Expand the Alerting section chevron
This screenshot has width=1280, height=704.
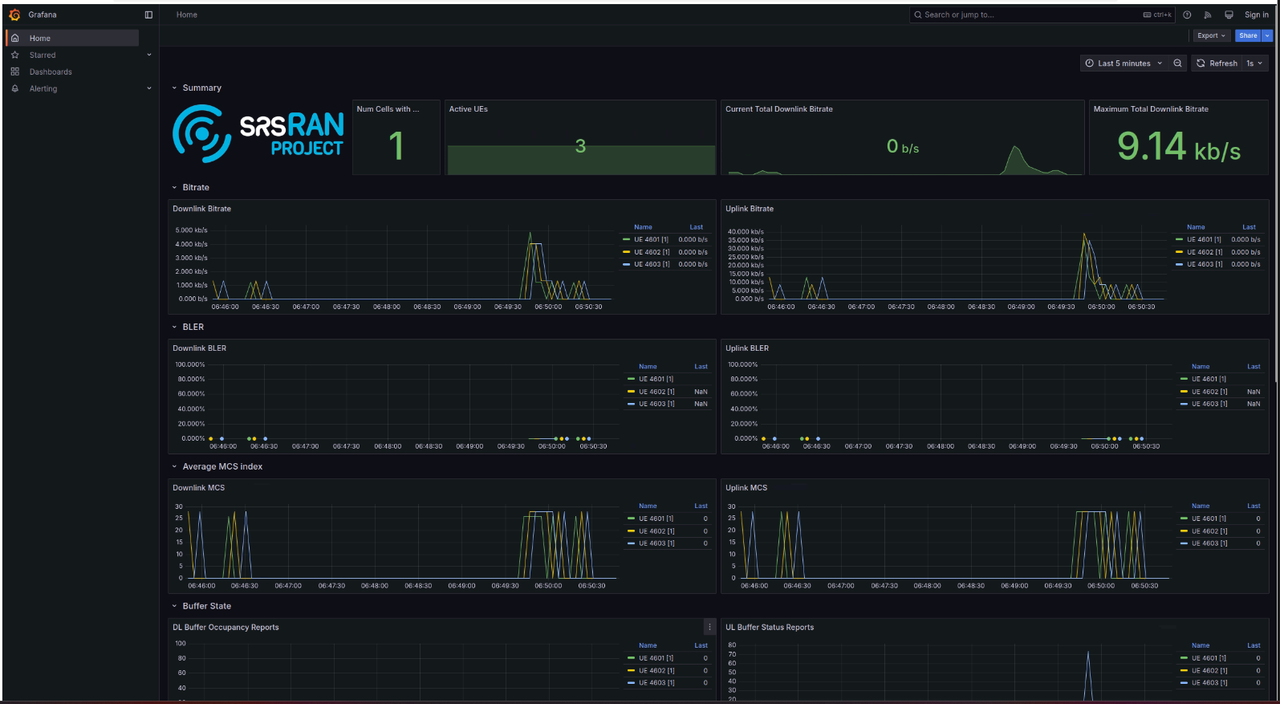point(149,89)
